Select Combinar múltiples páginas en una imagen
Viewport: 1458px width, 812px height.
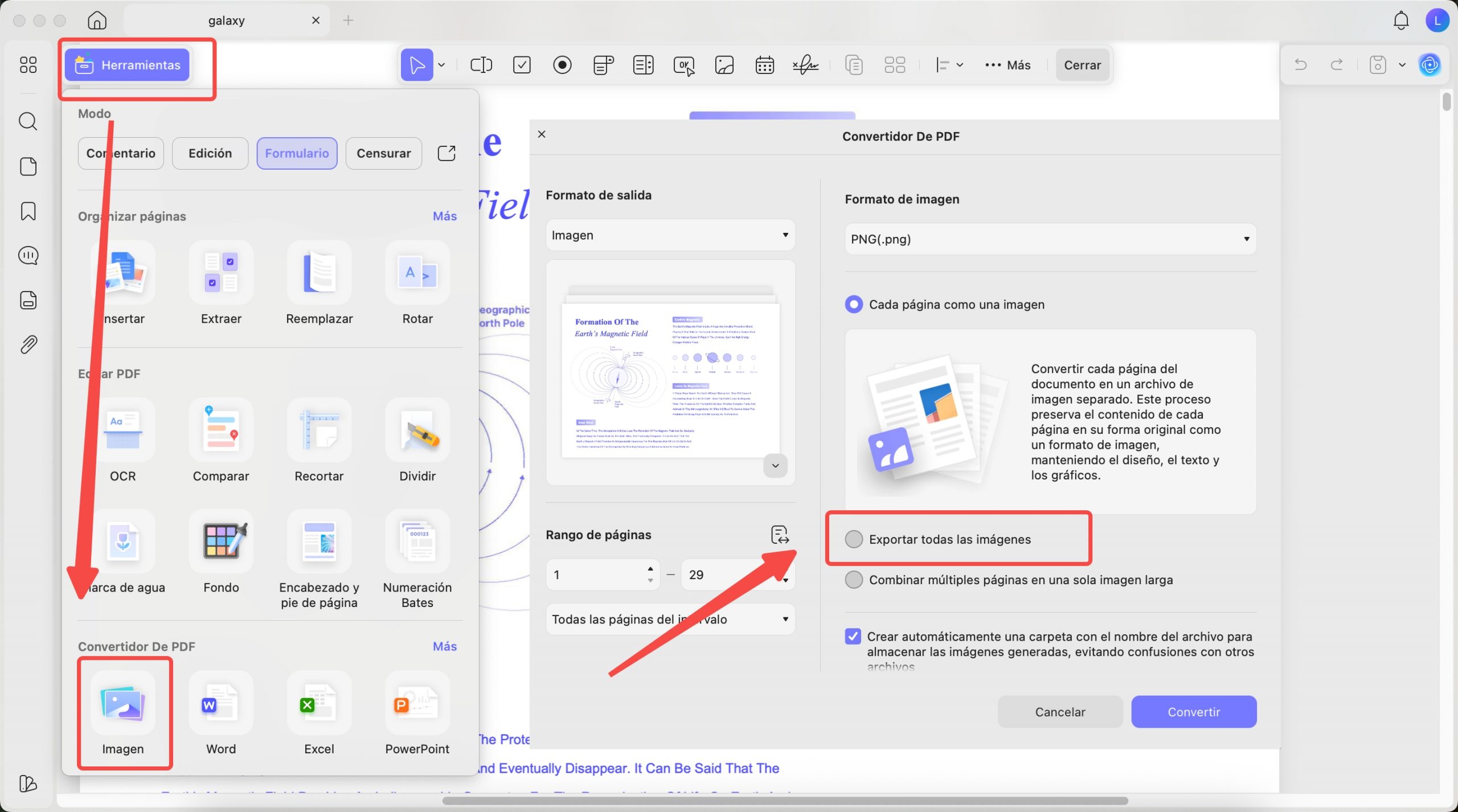pyautogui.click(x=854, y=580)
